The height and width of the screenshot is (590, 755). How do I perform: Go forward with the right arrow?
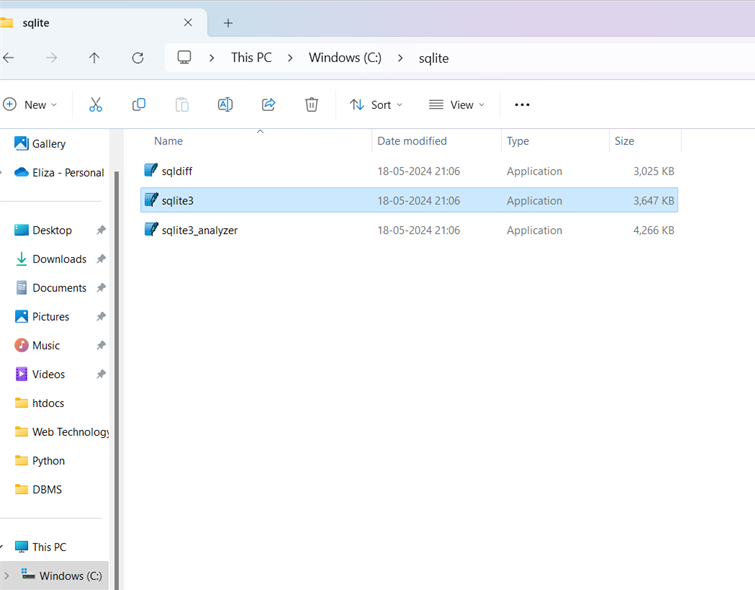(x=51, y=58)
